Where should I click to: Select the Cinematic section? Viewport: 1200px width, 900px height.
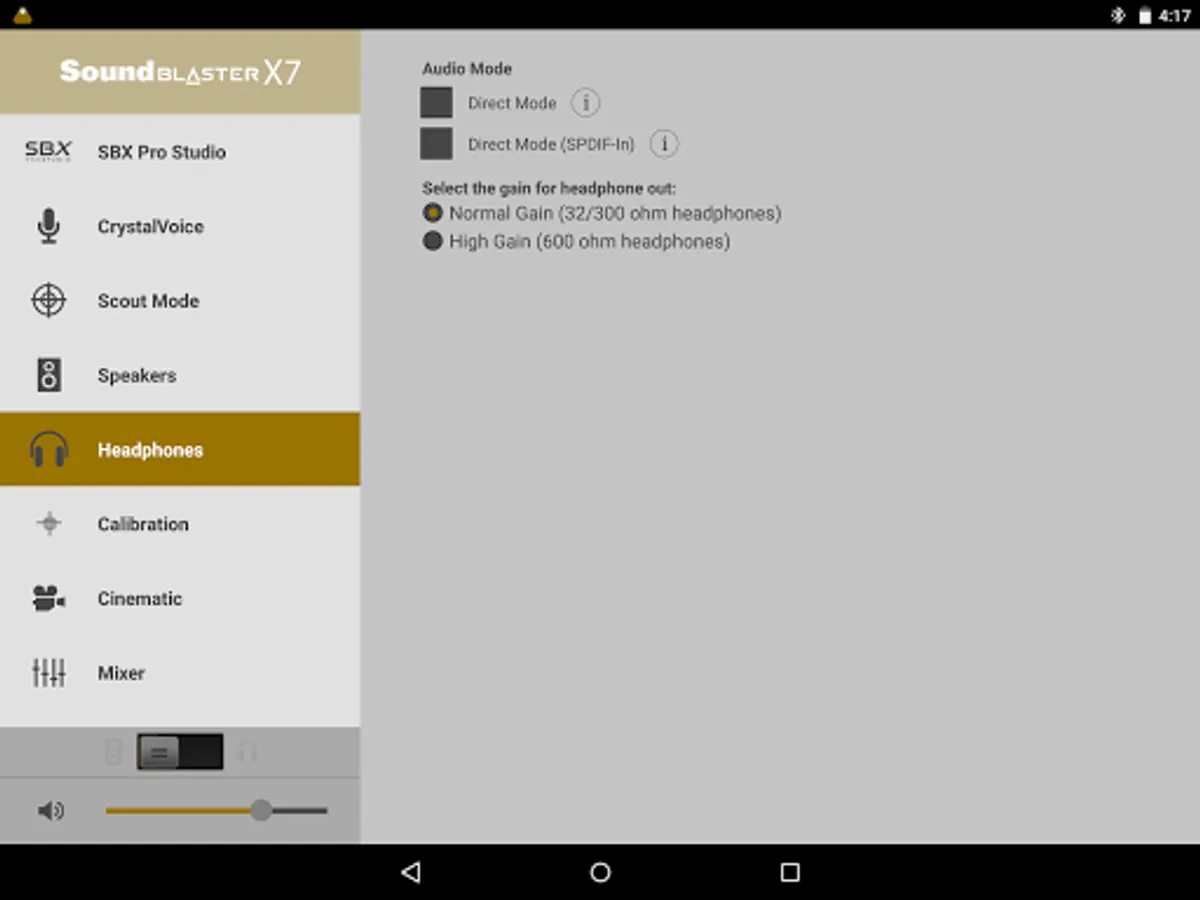click(x=180, y=599)
